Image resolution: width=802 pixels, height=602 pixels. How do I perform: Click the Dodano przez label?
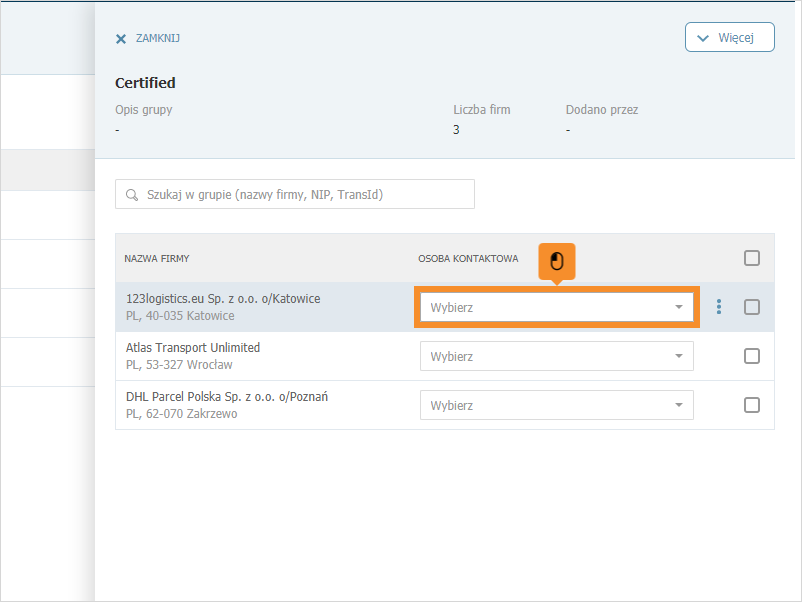602,110
